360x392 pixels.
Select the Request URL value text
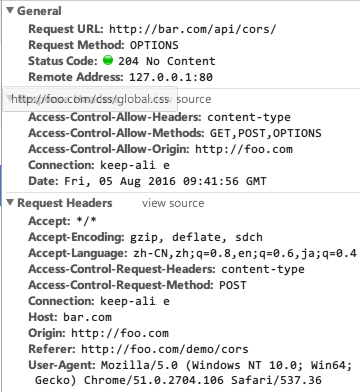(192, 29)
